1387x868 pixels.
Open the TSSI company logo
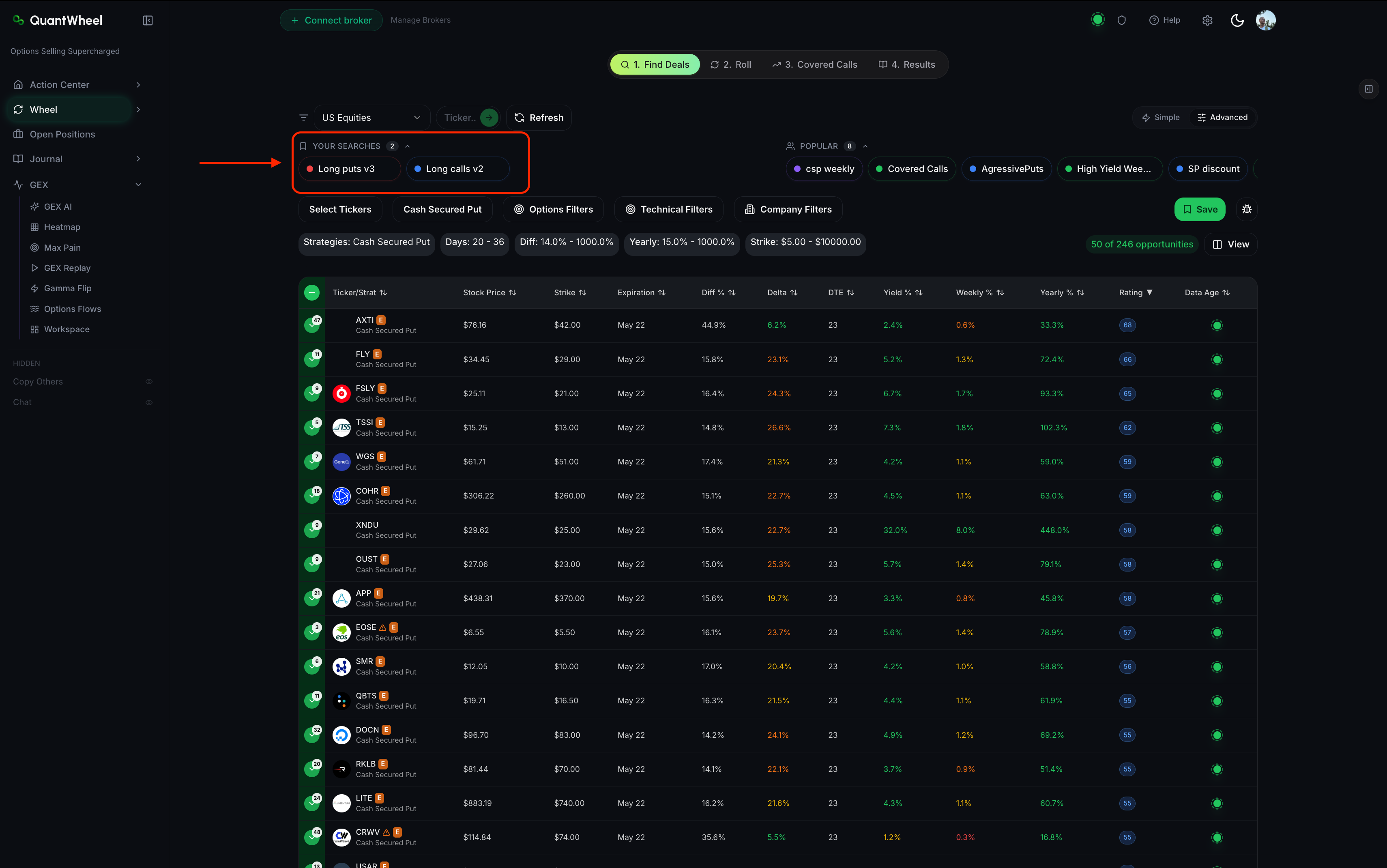tap(341, 428)
